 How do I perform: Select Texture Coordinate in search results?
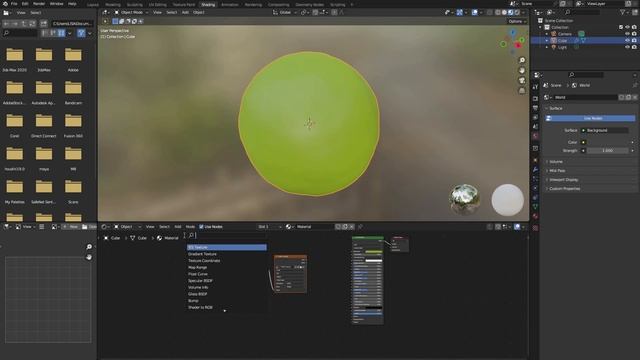click(204, 260)
